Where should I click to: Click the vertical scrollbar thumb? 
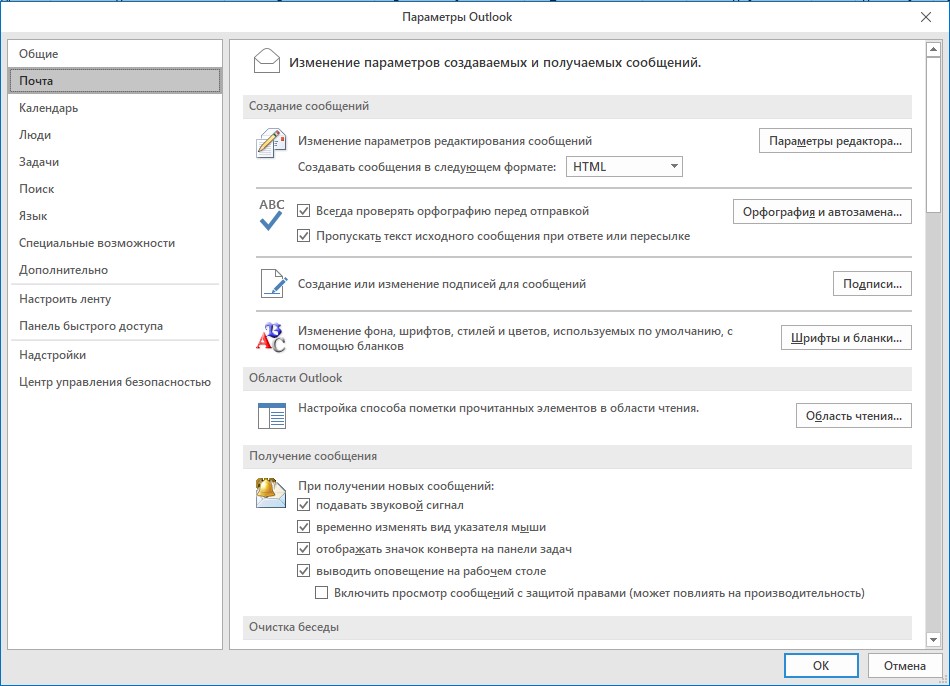pyautogui.click(x=933, y=135)
